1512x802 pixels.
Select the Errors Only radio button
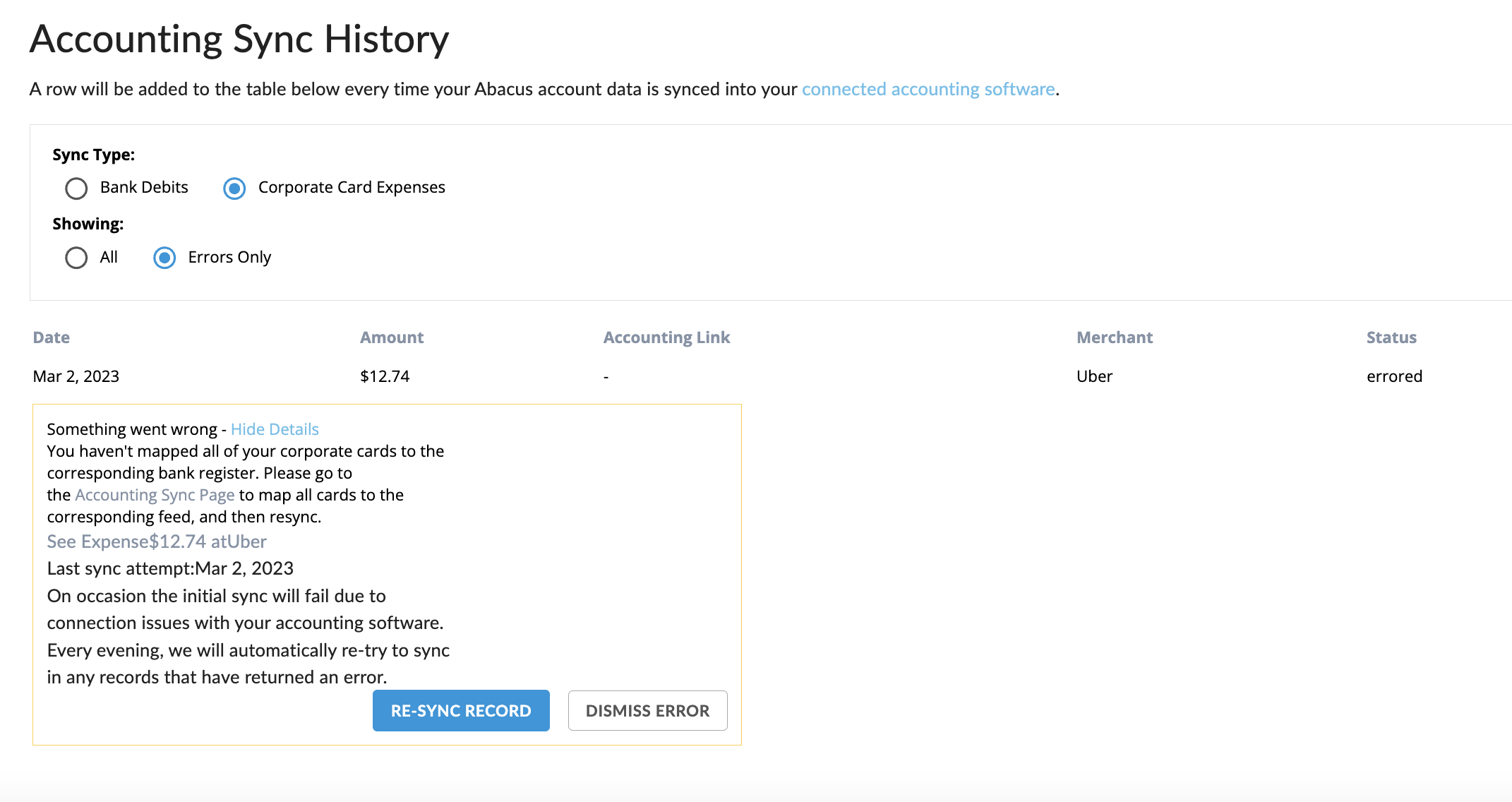164,258
